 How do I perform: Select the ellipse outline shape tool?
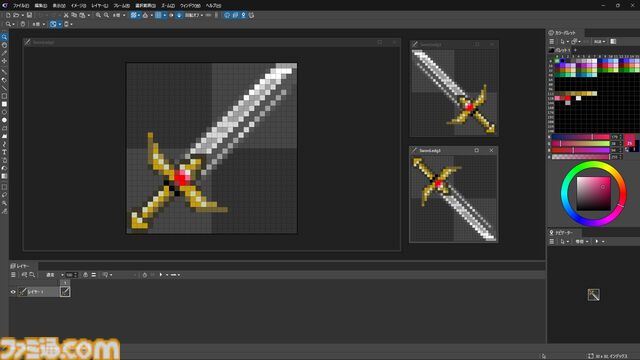(x=4, y=112)
